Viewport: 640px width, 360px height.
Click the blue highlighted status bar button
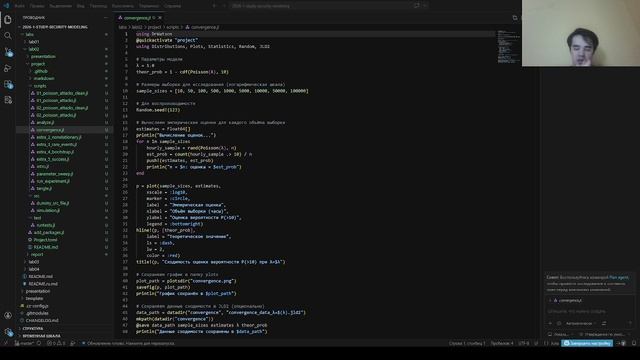(587, 343)
